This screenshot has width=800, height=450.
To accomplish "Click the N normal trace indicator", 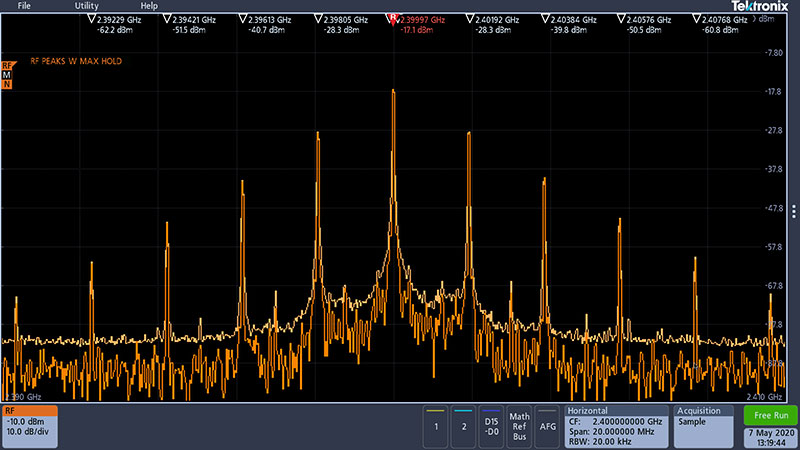I will (7, 85).
